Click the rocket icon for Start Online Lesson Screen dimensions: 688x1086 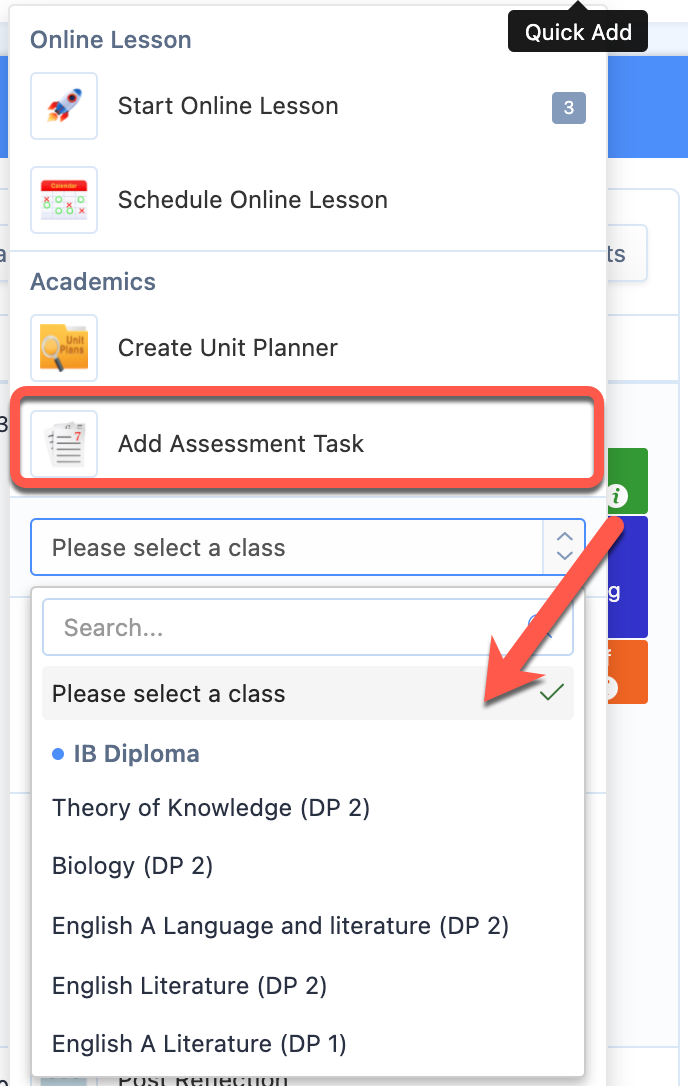(64, 106)
